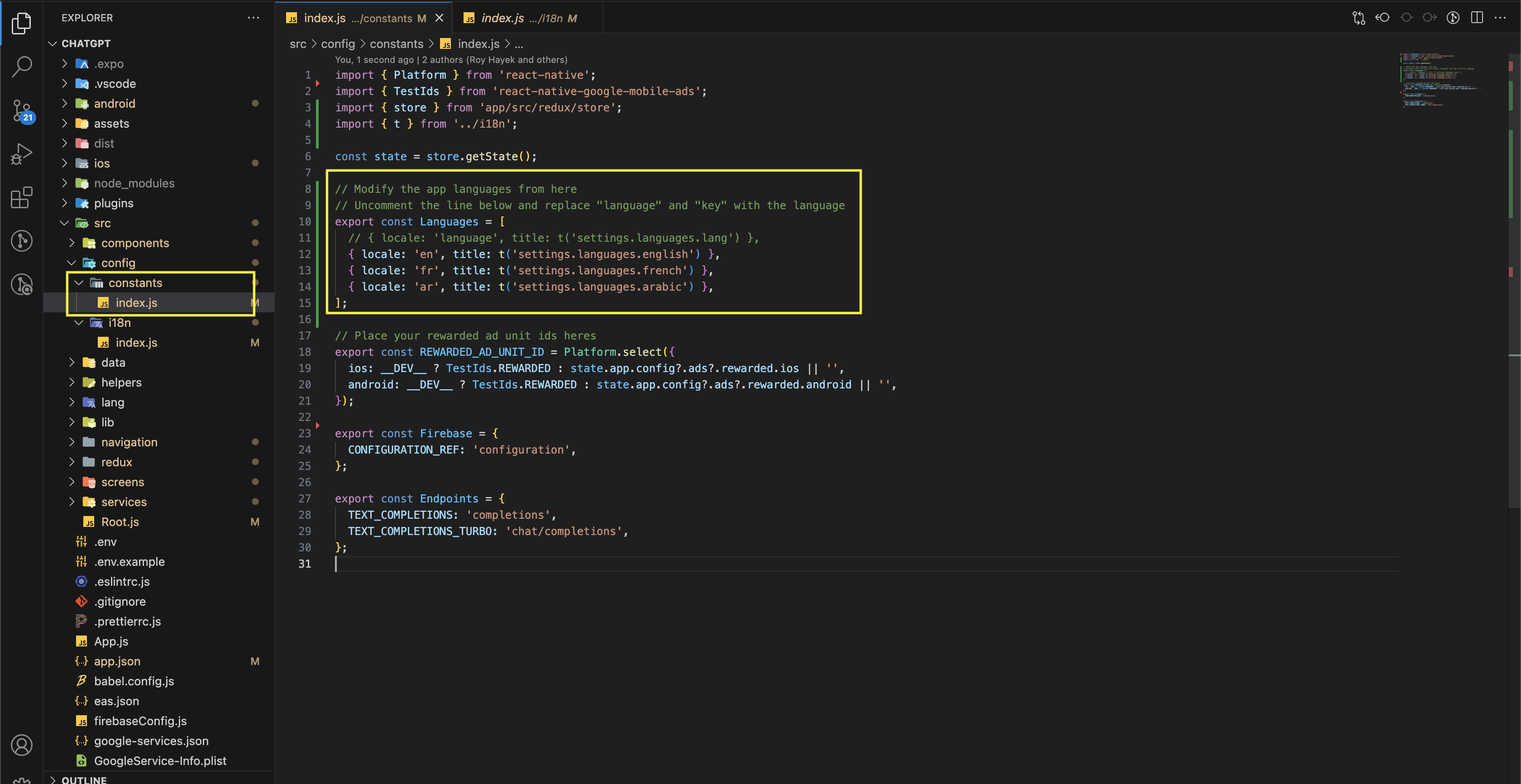The height and width of the screenshot is (784, 1521).
Task: Open Root.js file in explorer
Action: (159, 522)
